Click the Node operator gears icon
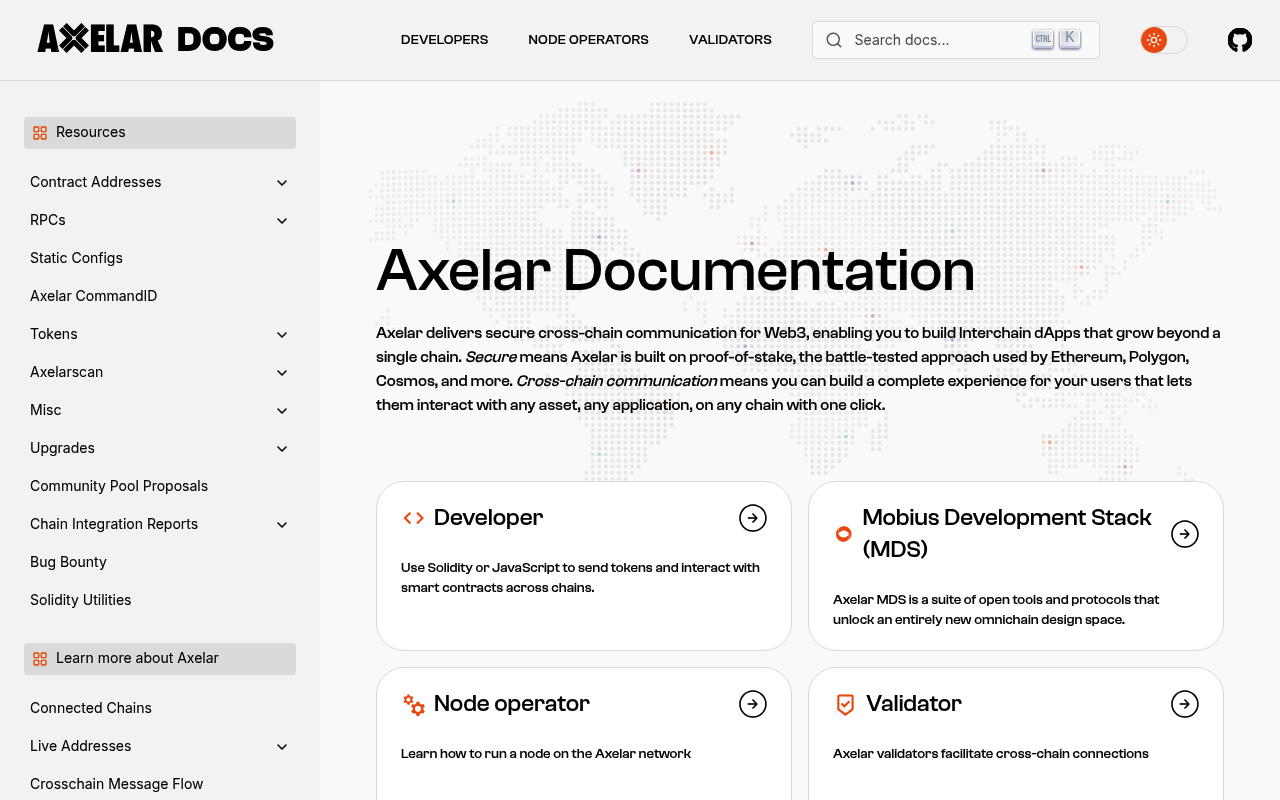Screen dimensions: 1280x800 (413, 704)
